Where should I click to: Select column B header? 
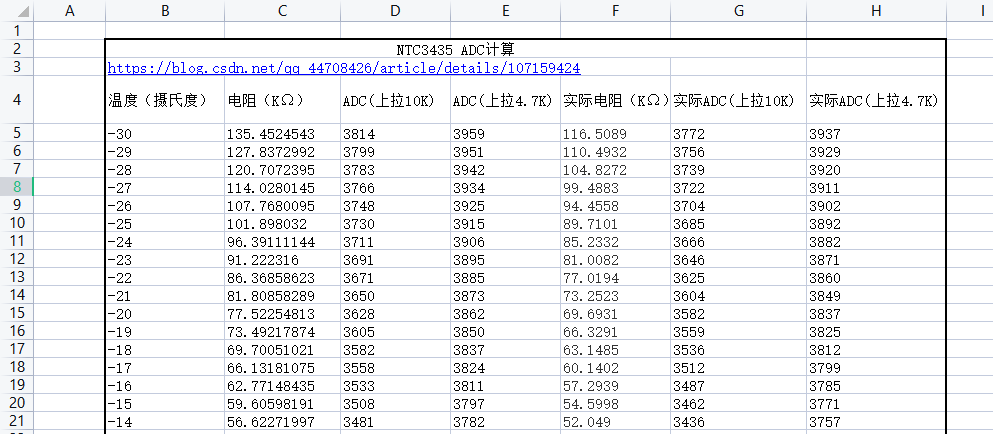[x=165, y=11]
